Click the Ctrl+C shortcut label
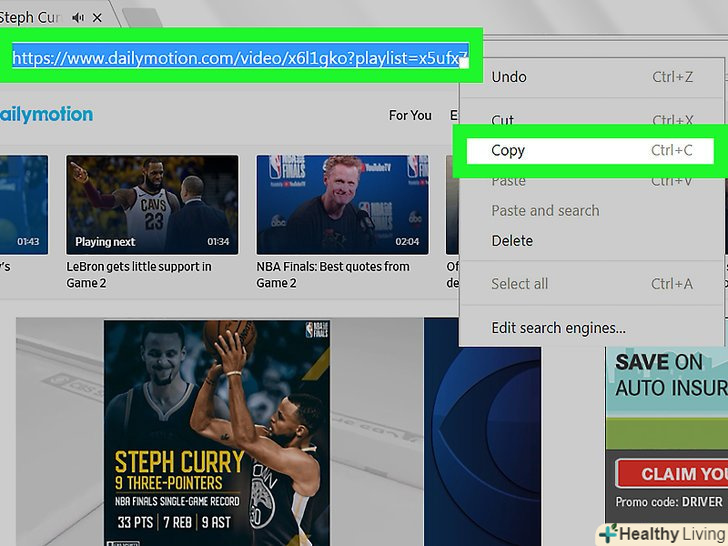Image resolution: width=728 pixels, height=546 pixels. [672, 150]
